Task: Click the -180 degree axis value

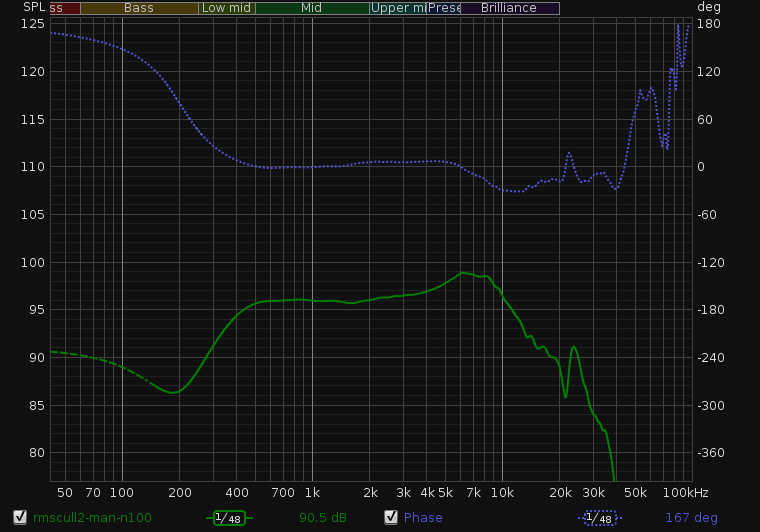Action: (x=711, y=310)
